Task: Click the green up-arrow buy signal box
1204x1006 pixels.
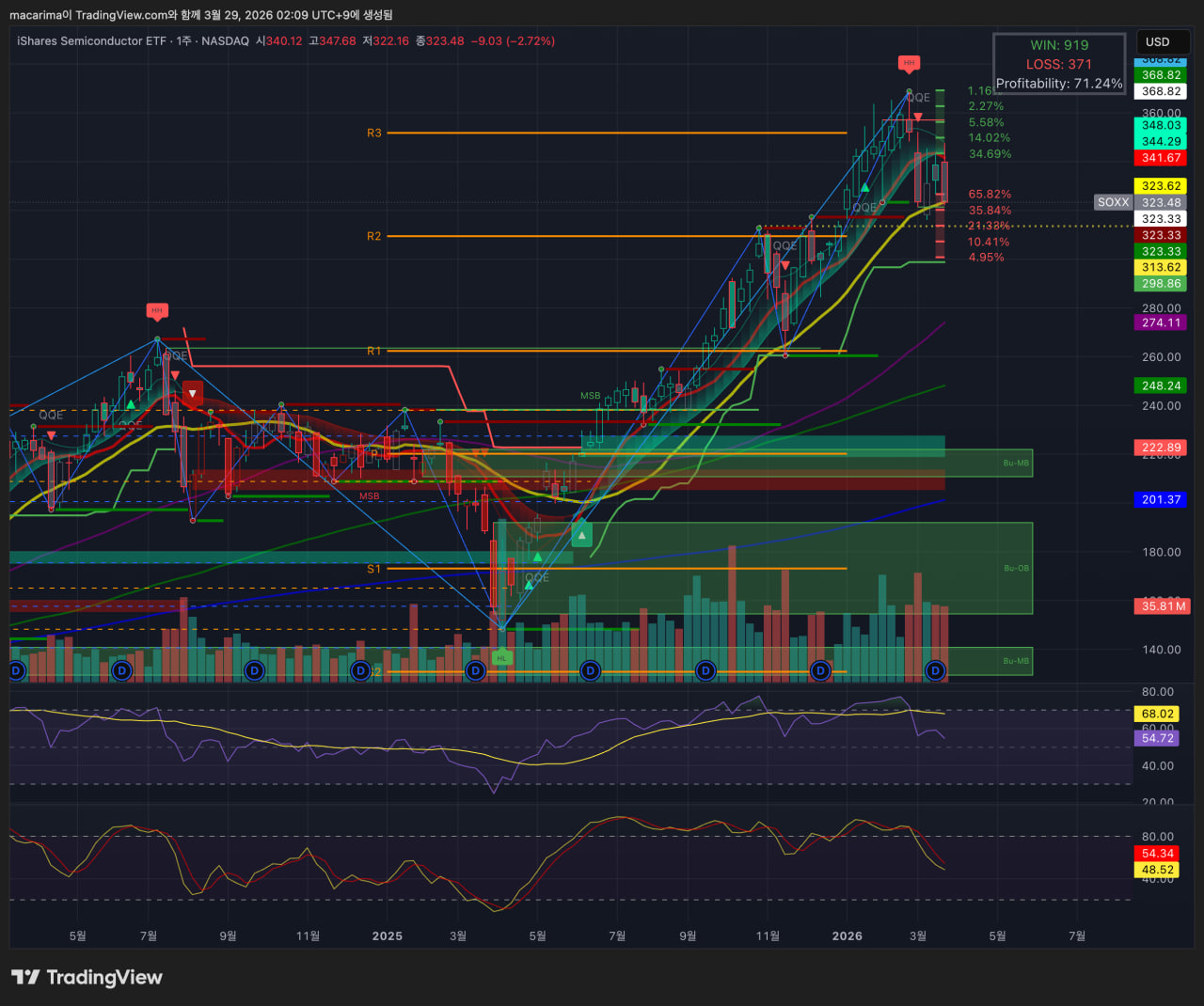Action: 582,536
